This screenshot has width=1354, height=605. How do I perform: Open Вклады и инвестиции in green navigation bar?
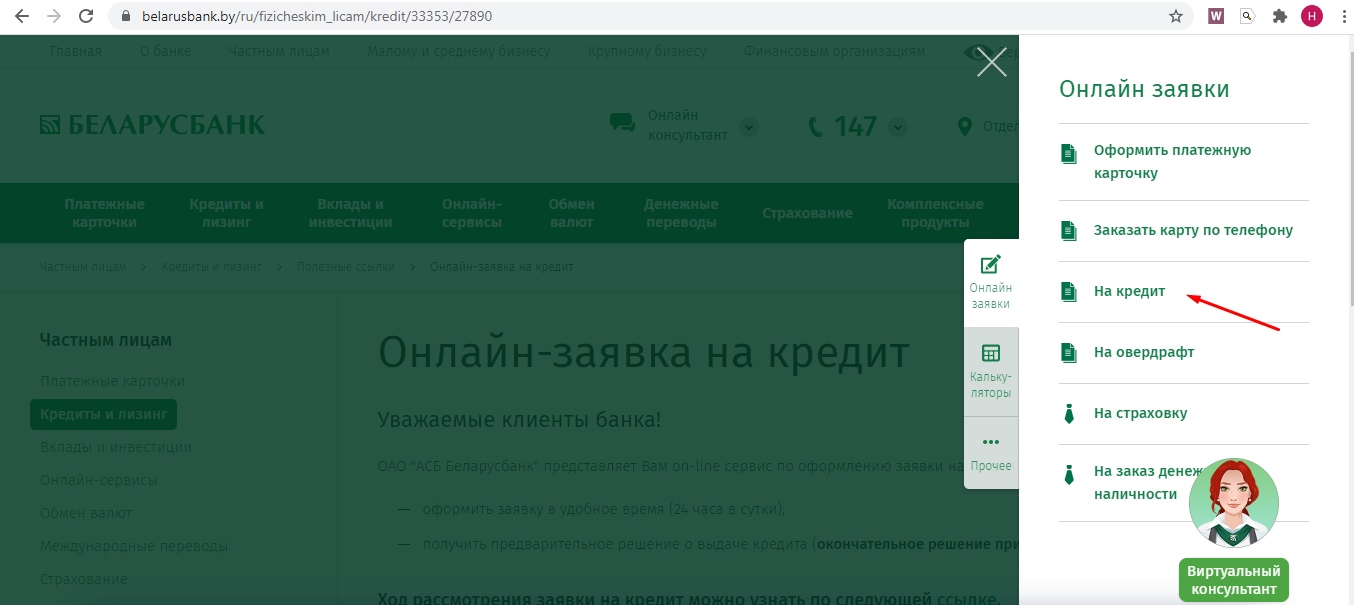click(350, 213)
